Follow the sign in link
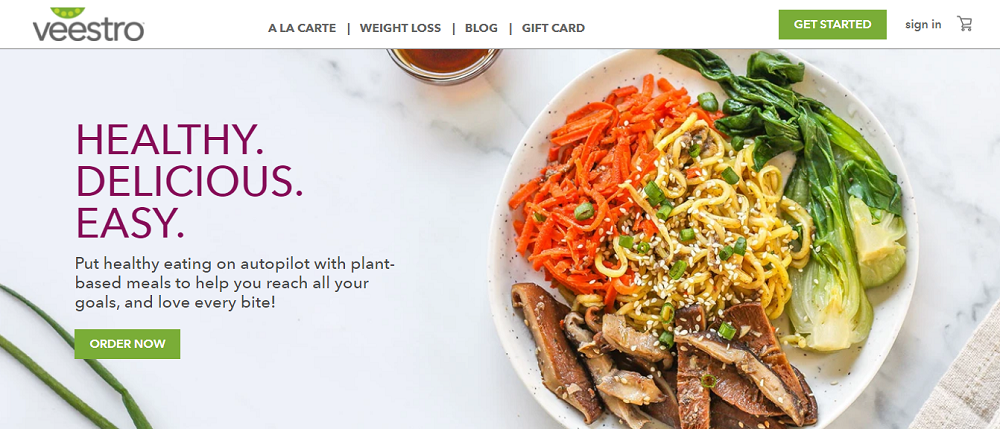 [x=923, y=25]
